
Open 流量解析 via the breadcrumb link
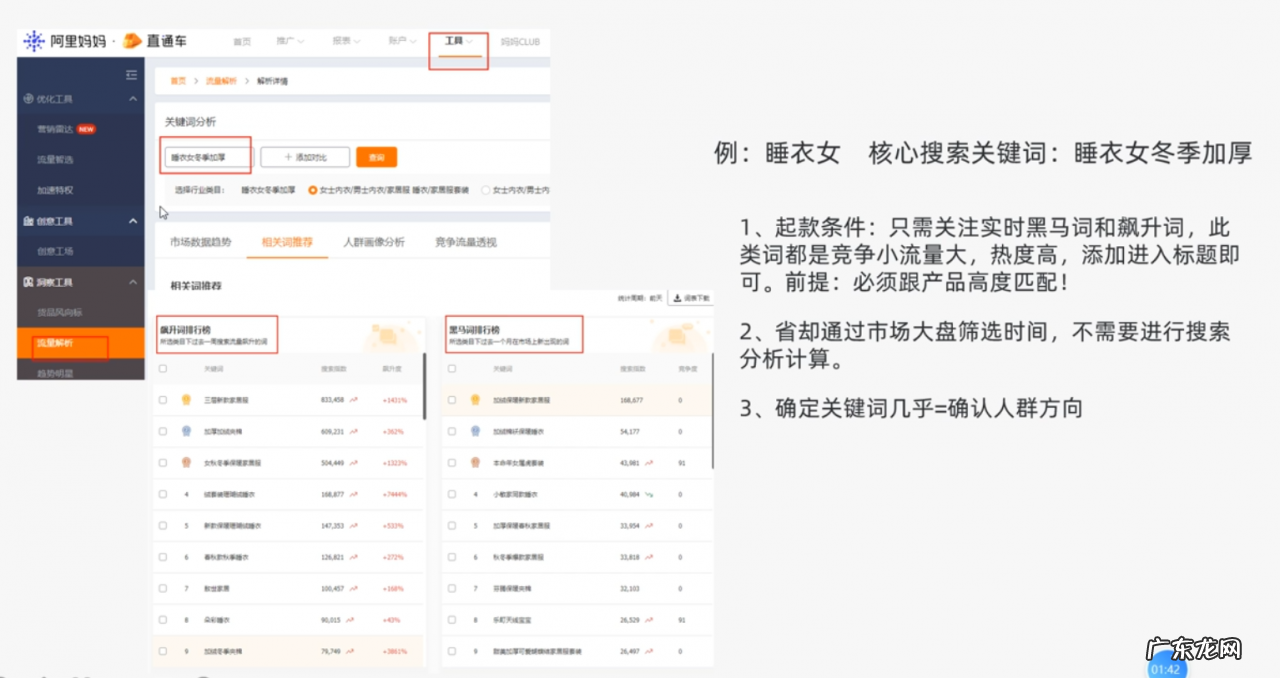220,81
